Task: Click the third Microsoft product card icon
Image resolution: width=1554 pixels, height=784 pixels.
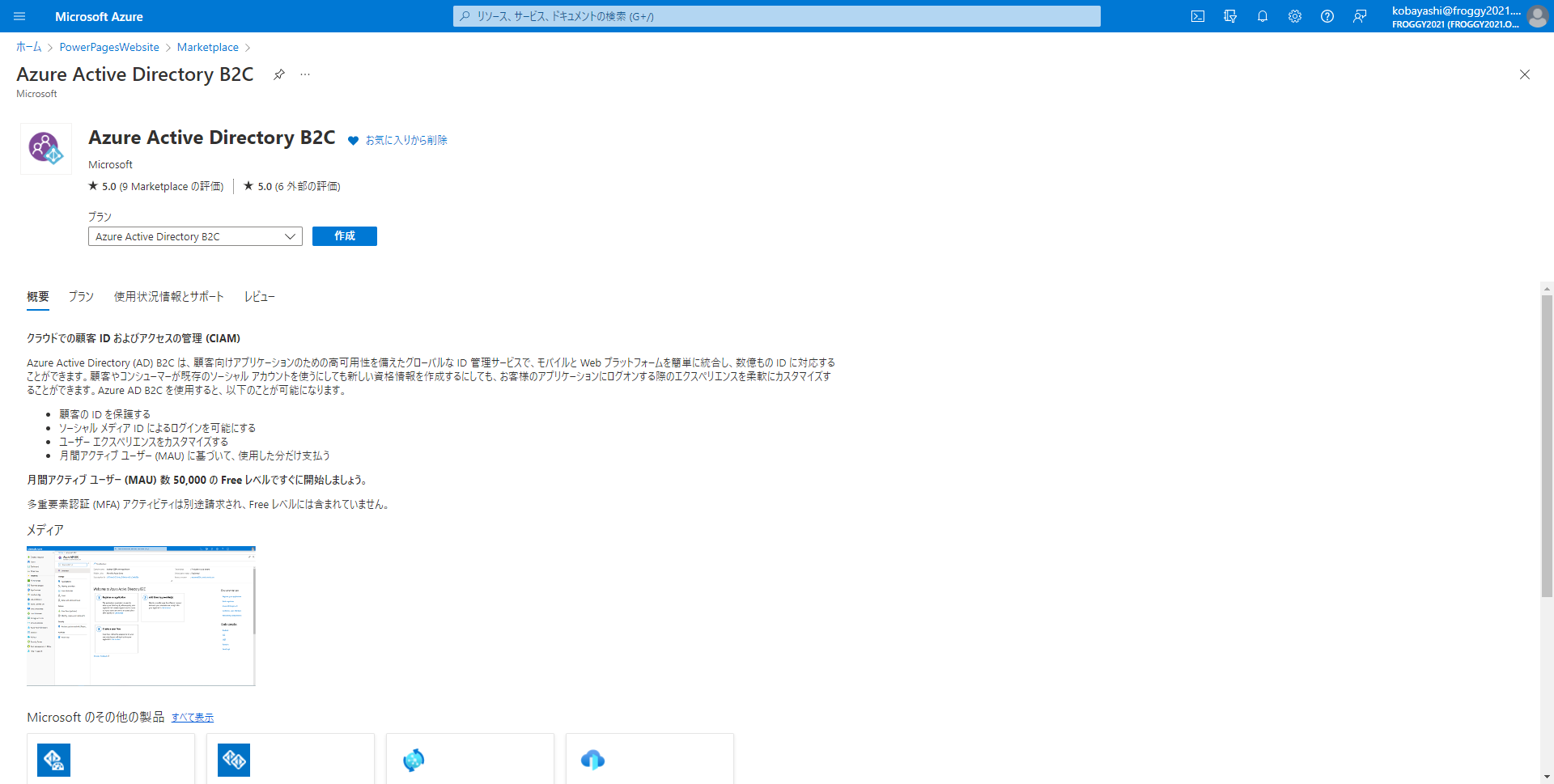Action: (x=414, y=760)
